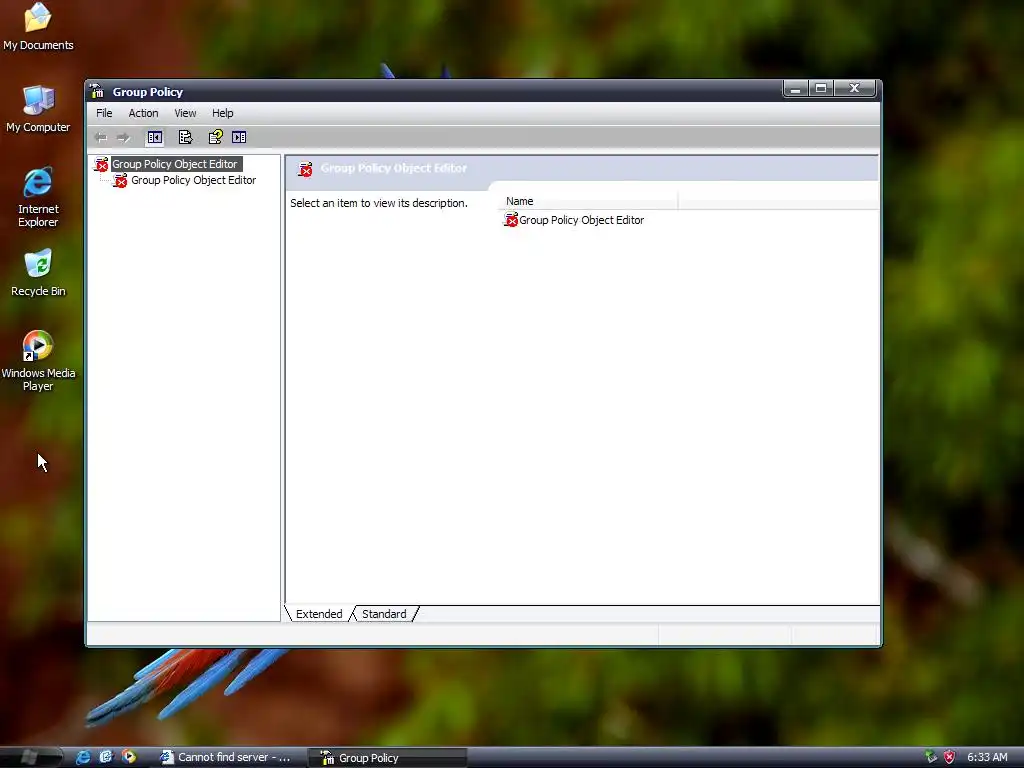Launch Windows Media Player from quick launch

pos(129,757)
